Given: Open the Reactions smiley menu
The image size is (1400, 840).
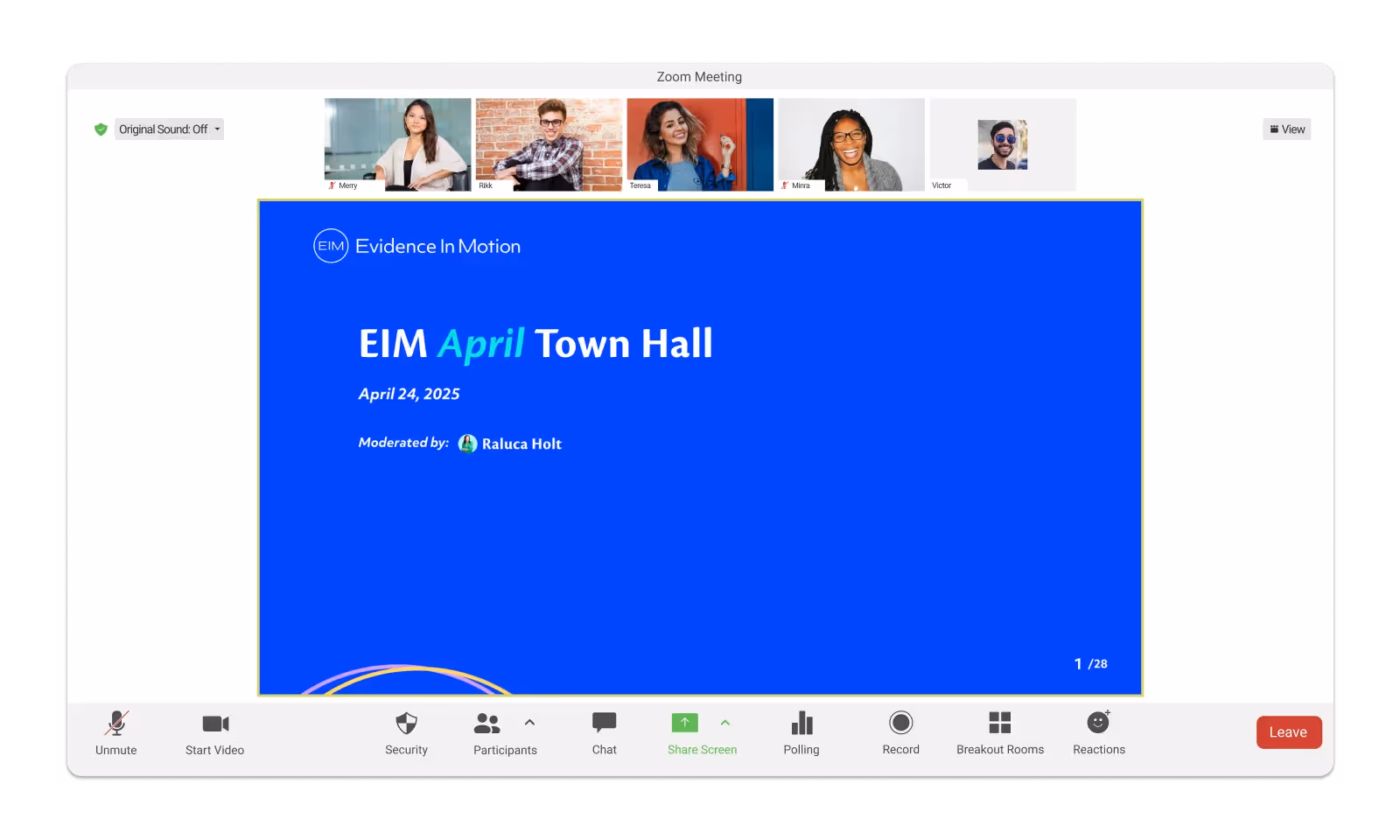Looking at the screenshot, I should (1099, 733).
